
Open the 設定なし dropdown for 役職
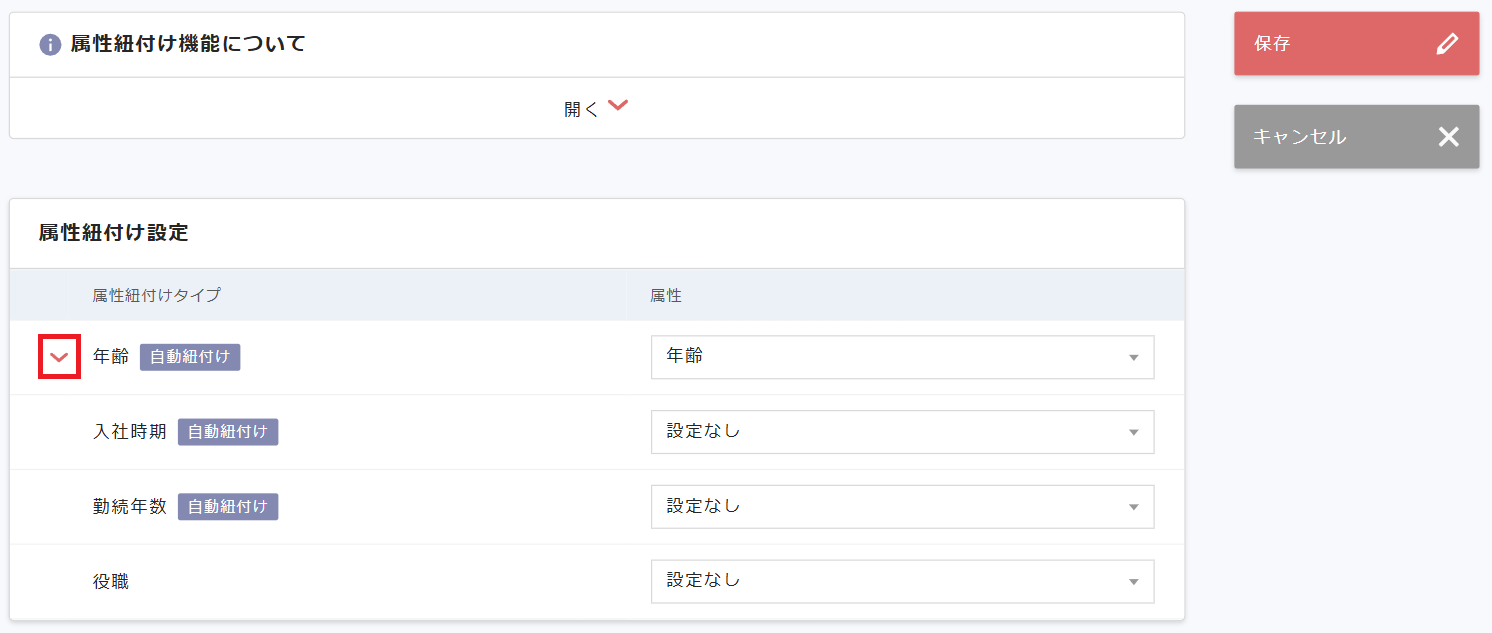[901, 581]
